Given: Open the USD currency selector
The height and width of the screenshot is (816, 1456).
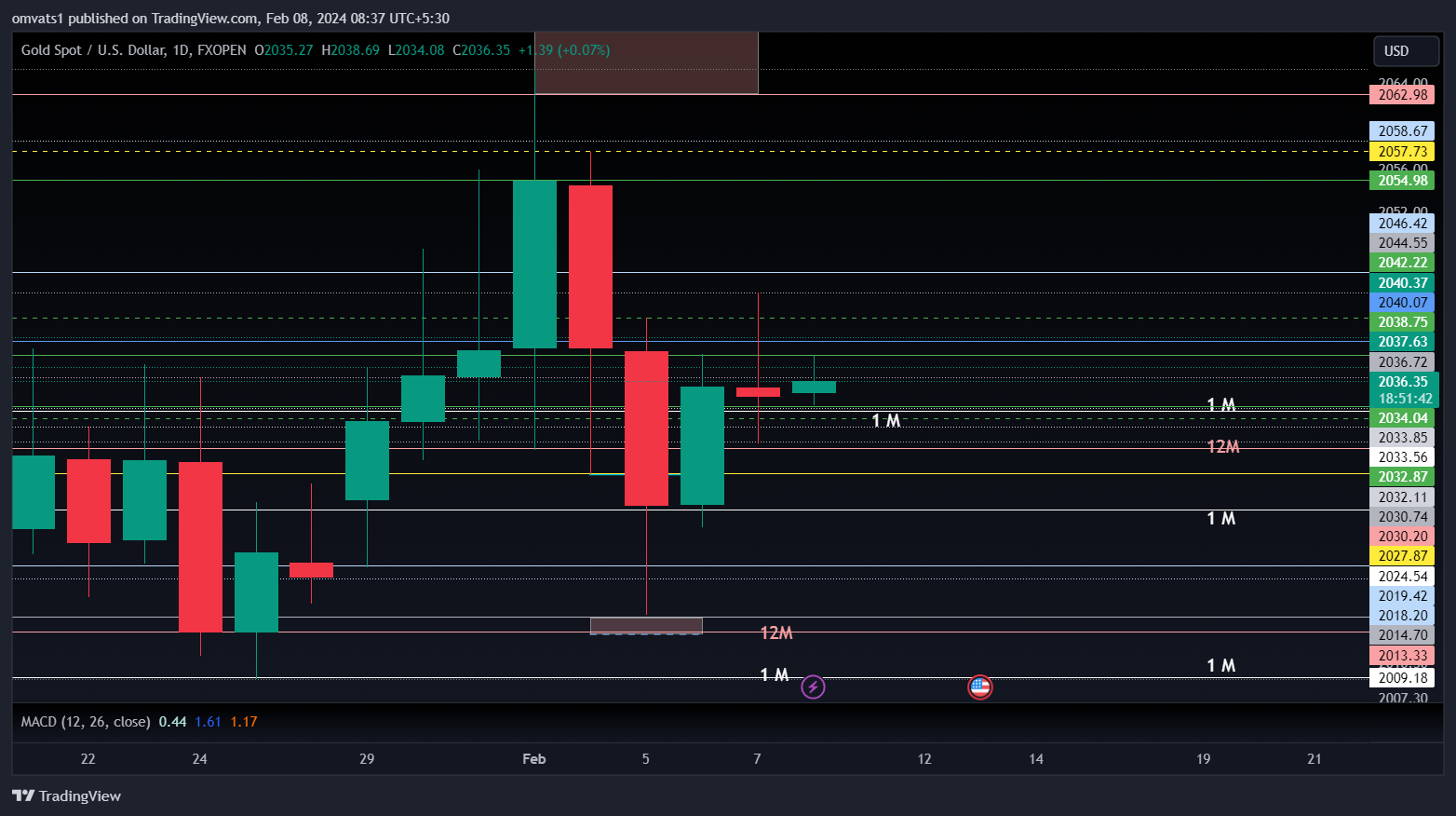Looking at the screenshot, I should tap(1406, 51).
